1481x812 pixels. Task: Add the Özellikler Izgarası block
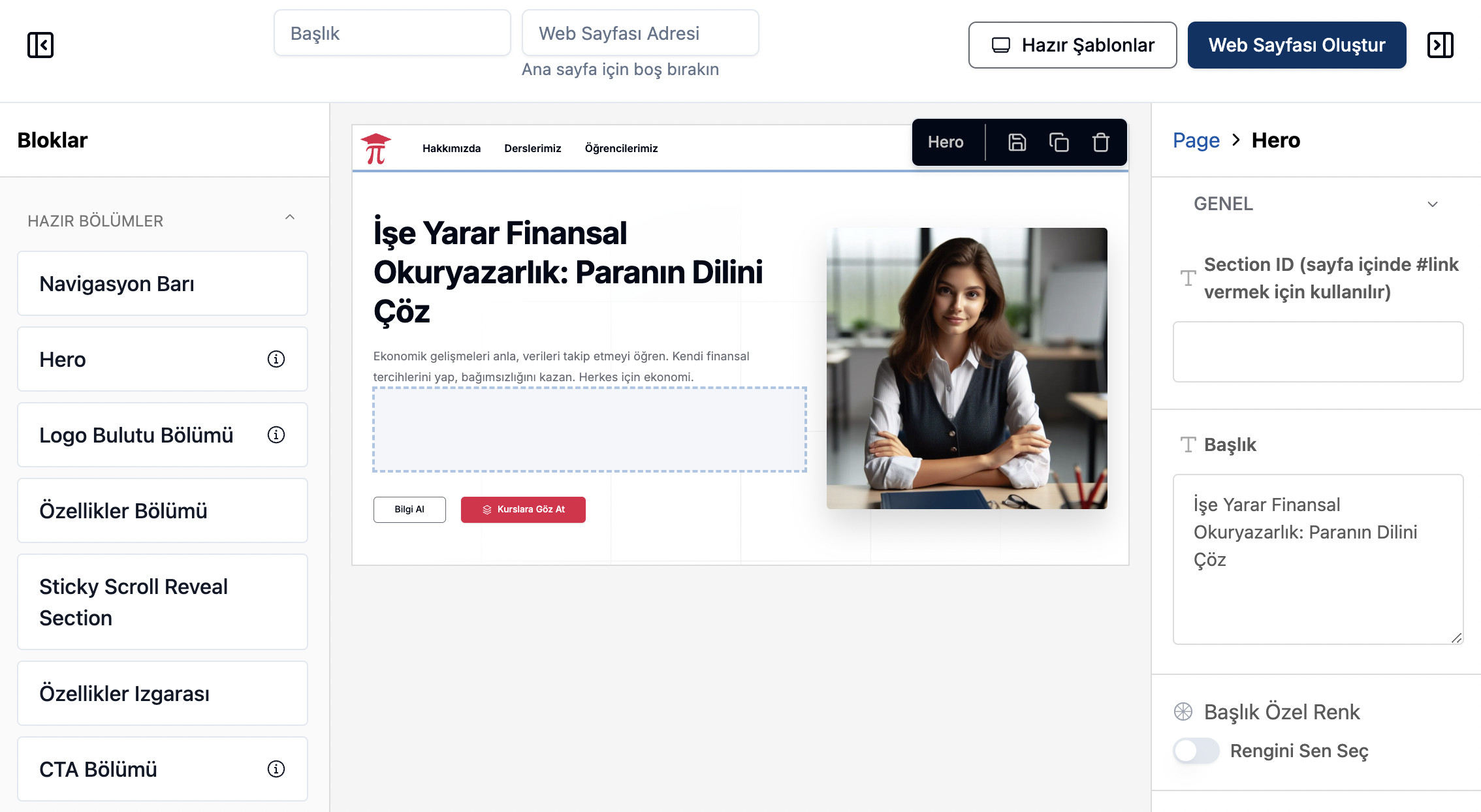coord(163,693)
